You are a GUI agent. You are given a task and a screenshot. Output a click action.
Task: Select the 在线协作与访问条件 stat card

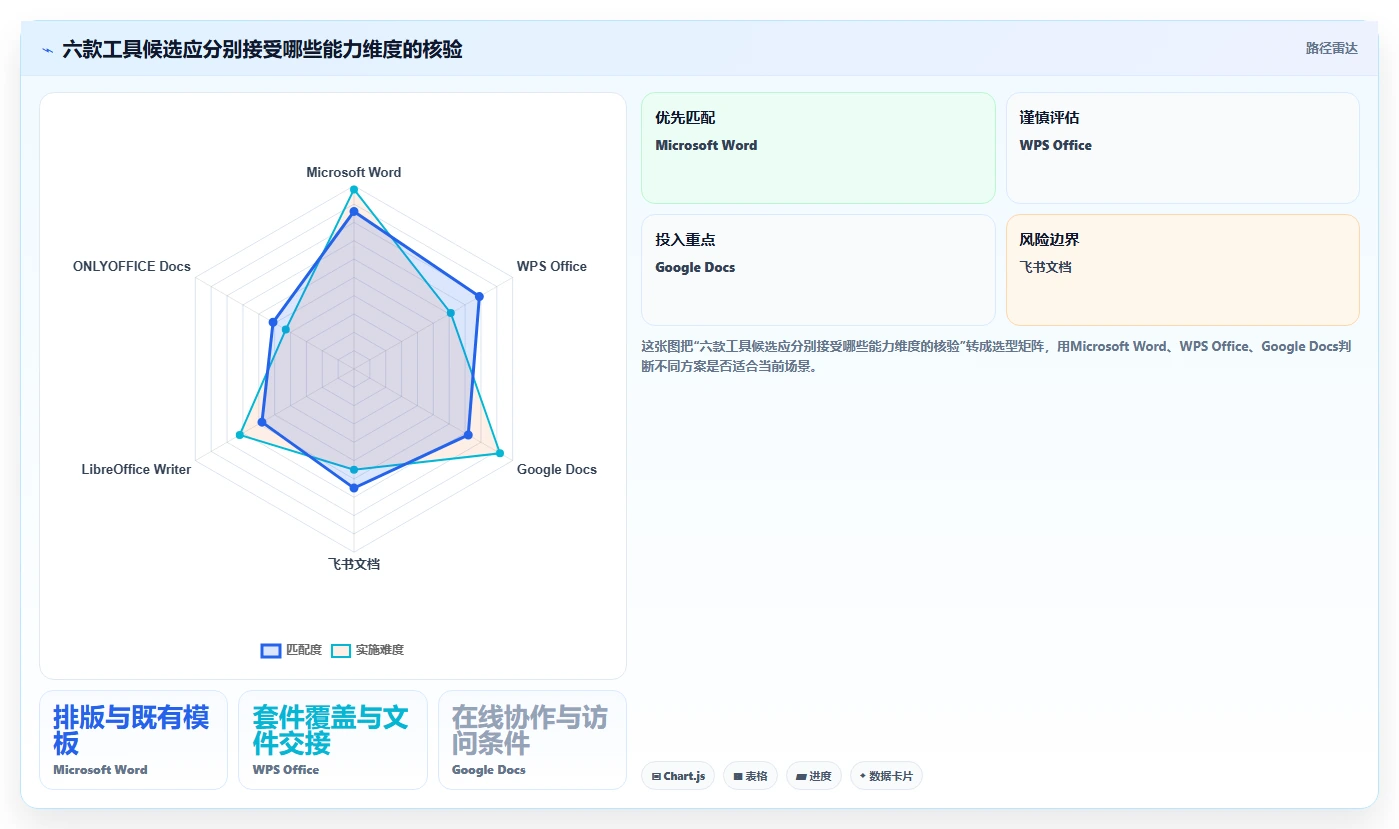tap(532, 740)
